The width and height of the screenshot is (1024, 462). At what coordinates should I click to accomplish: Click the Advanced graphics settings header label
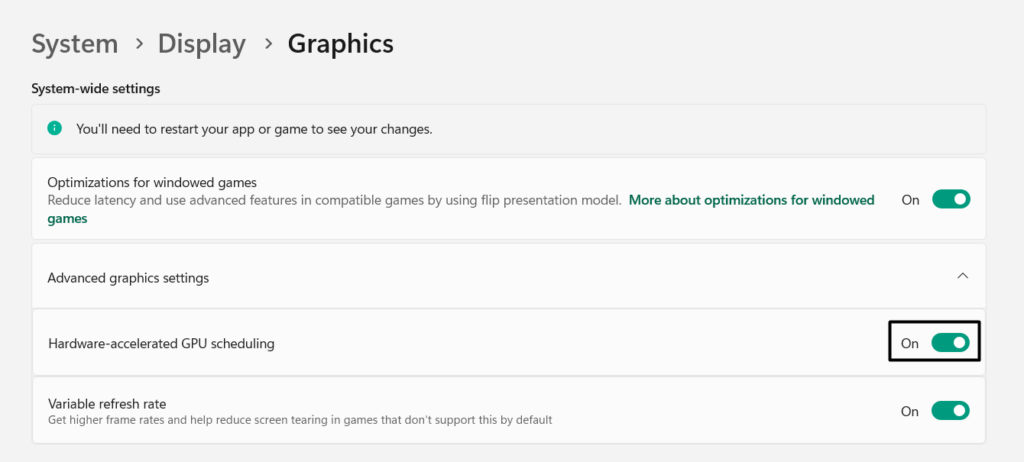click(128, 277)
